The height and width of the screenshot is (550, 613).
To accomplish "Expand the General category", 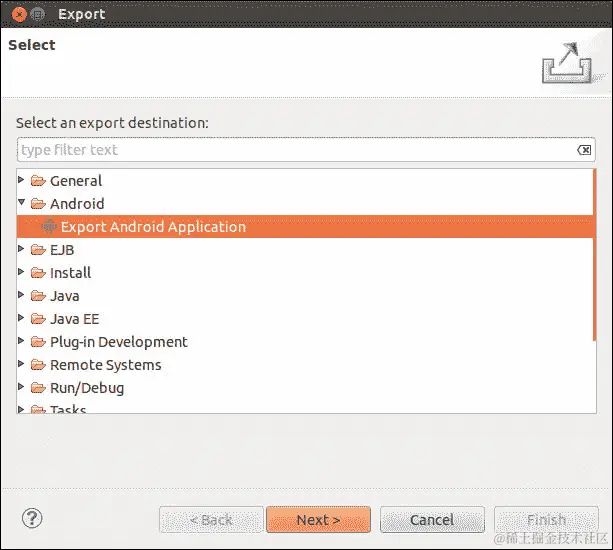I will (22, 180).
